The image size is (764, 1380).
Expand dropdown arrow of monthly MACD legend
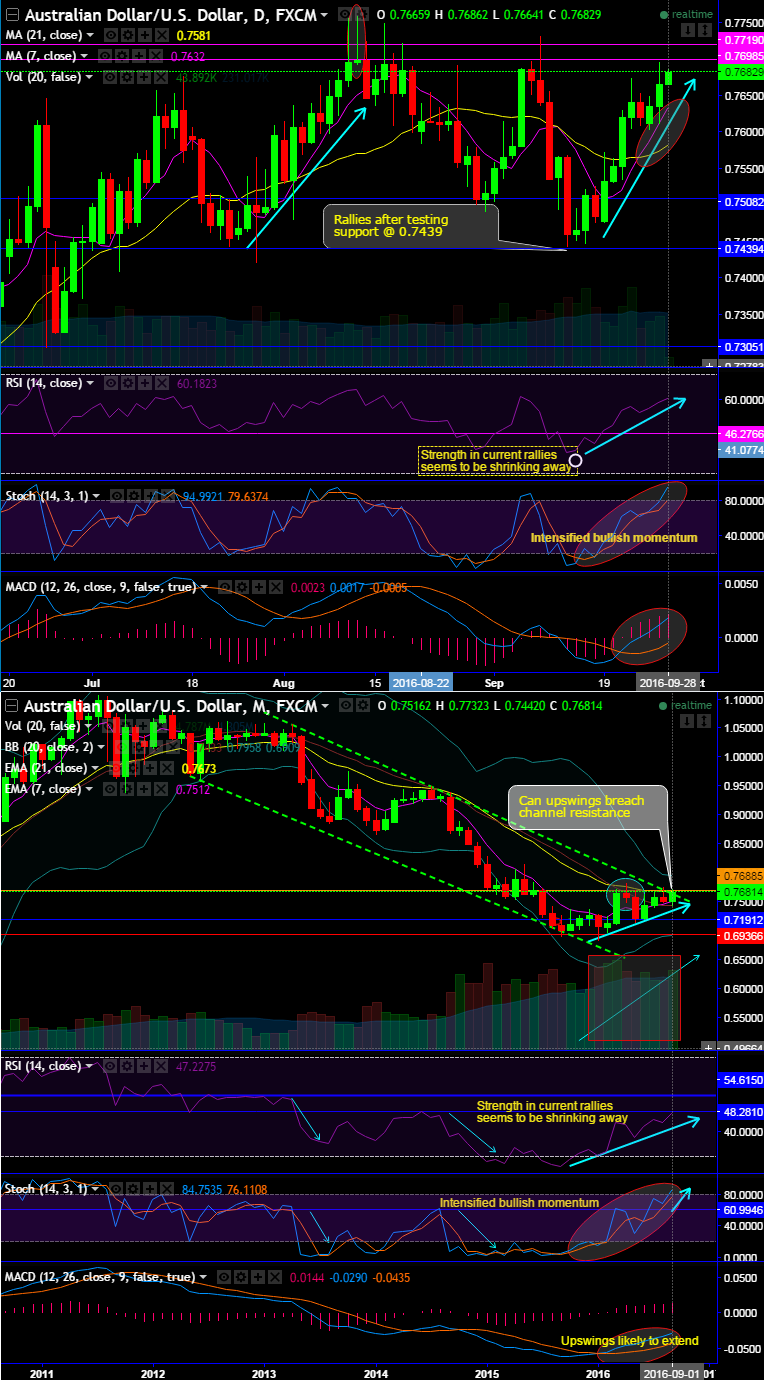[x=203, y=1277]
